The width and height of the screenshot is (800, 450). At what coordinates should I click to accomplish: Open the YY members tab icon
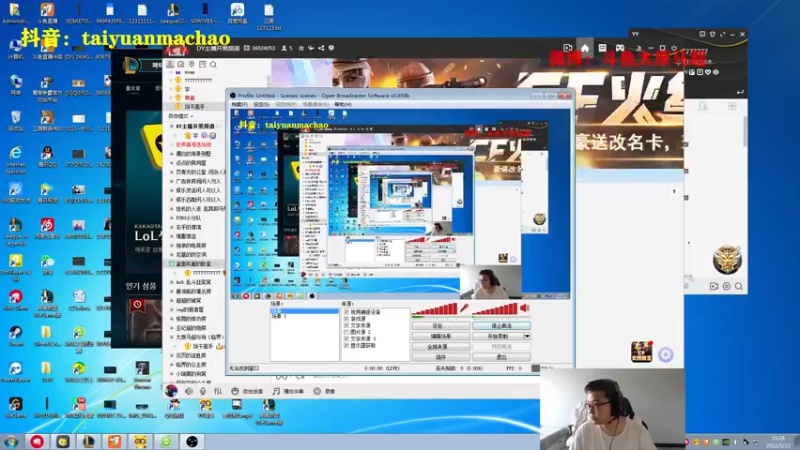(x=170, y=64)
